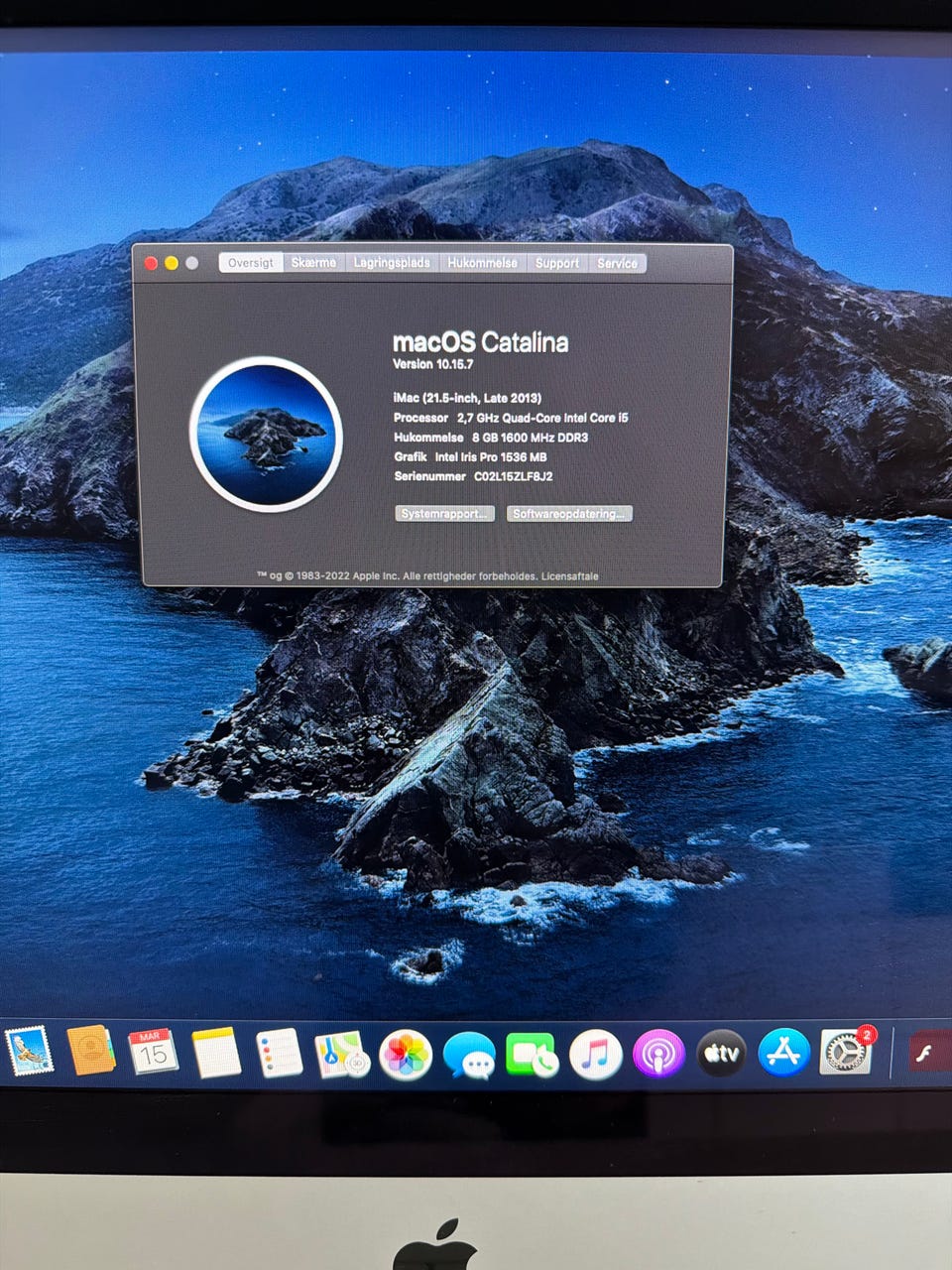952x1270 pixels.
Task: Open the Licensaftale link
Action: click(x=570, y=576)
